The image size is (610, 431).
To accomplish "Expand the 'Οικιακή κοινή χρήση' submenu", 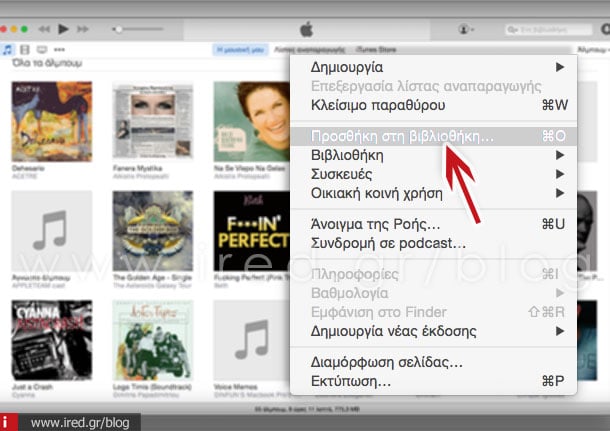I will click(433, 193).
